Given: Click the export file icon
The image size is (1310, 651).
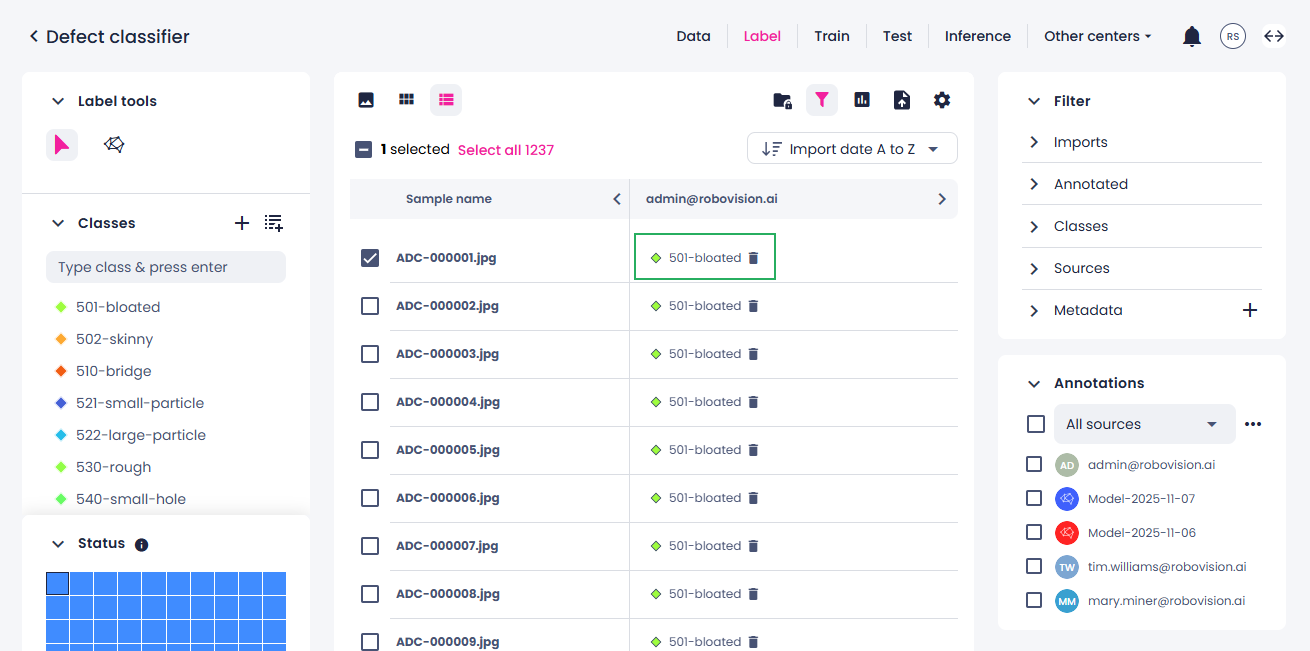Looking at the screenshot, I should pos(902,100).
